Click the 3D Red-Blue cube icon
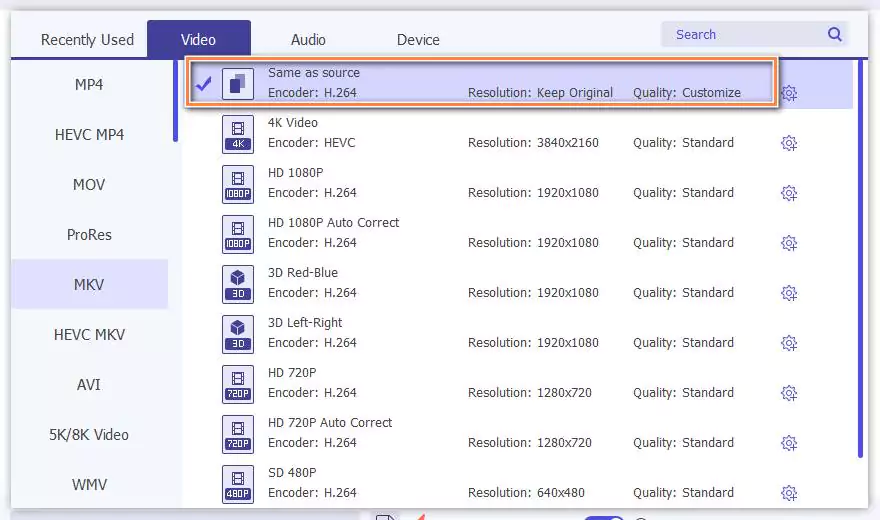The image size is (880, 520). [x=238, y=284]
